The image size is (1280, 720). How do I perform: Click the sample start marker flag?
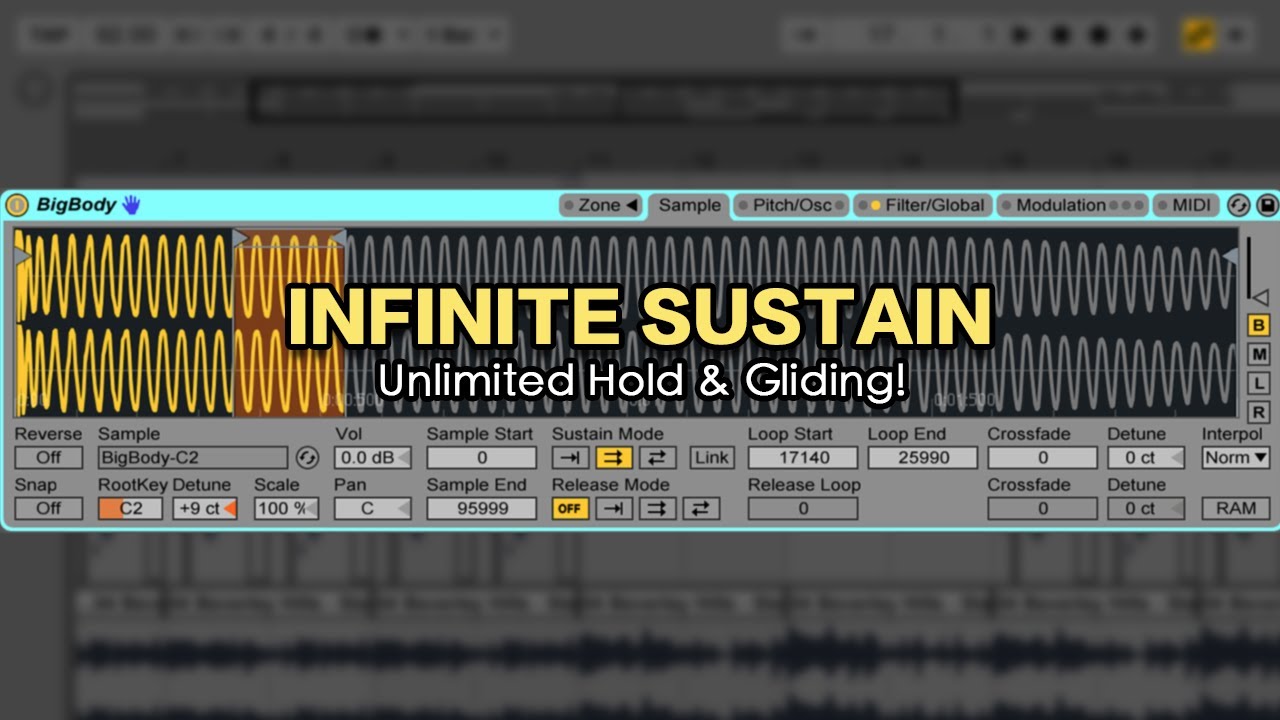tap(22, 256)
